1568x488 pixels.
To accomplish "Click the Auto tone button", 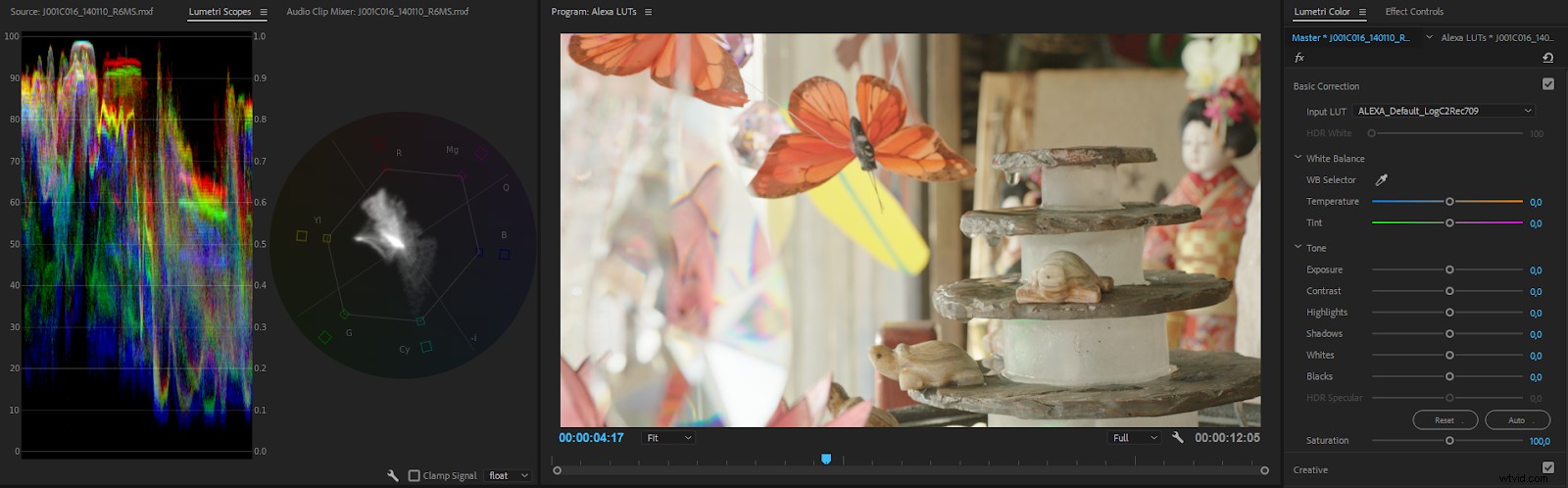I will [x=1517, y=420].
